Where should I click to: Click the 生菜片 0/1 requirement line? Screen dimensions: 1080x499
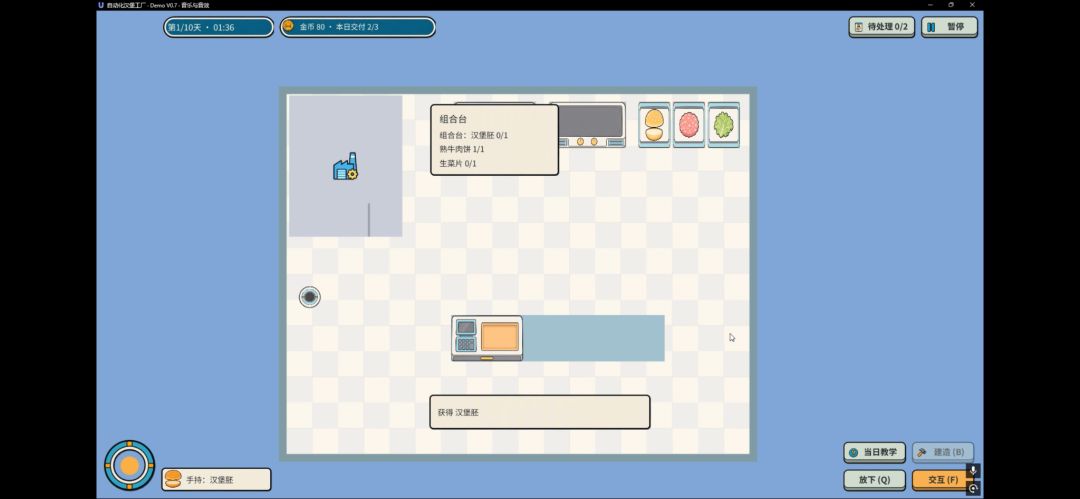click(458, 163)
